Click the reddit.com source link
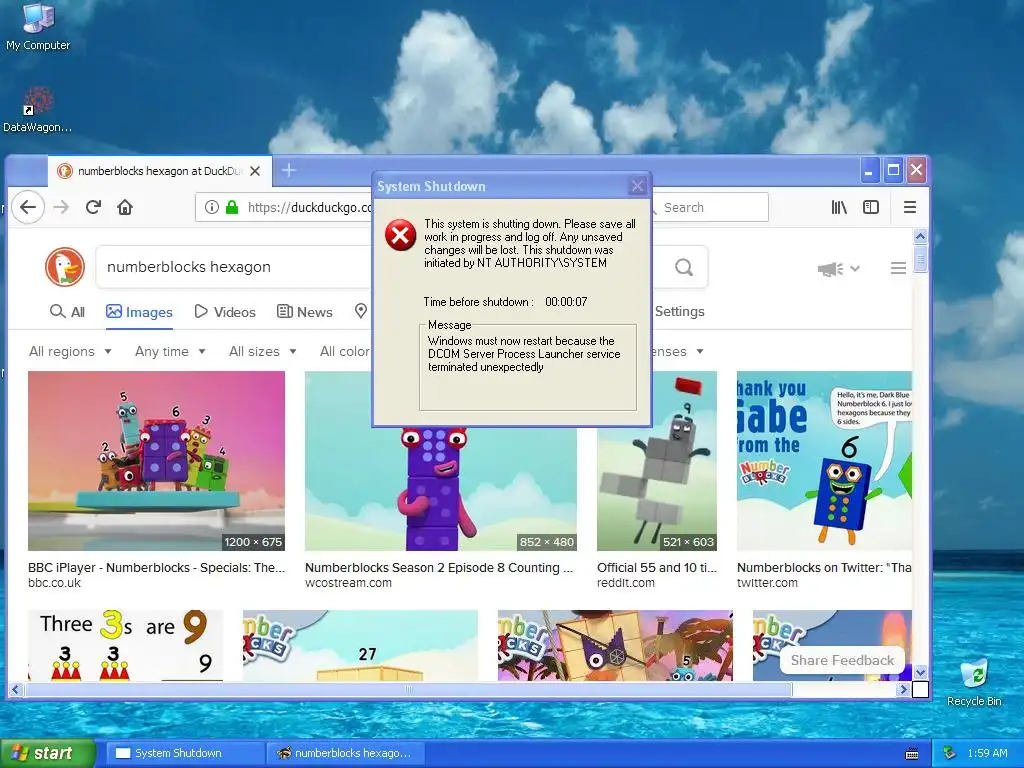1024x768 pixels. (626, 583)
